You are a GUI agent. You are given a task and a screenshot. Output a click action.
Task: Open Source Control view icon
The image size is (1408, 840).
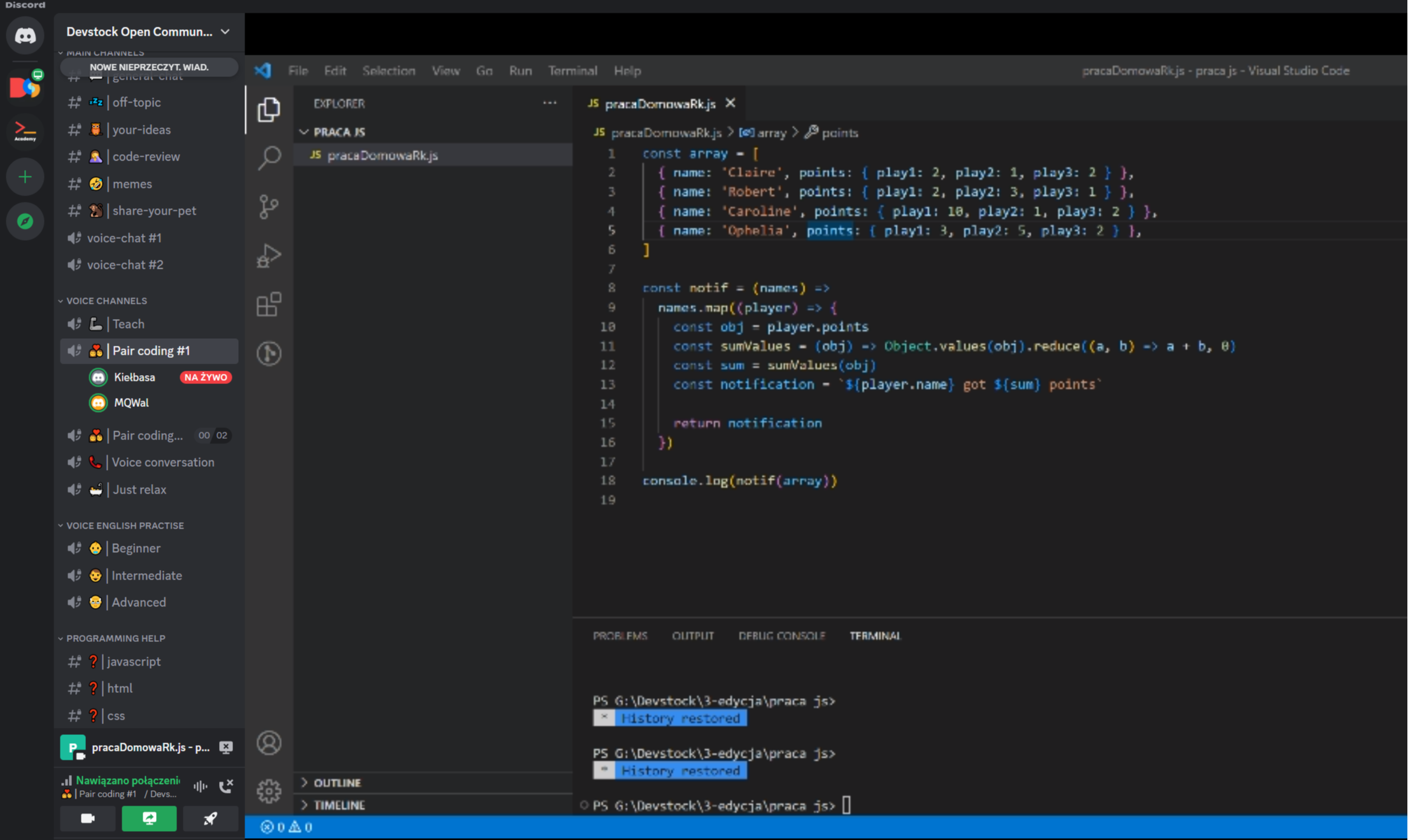click(269, 206)
